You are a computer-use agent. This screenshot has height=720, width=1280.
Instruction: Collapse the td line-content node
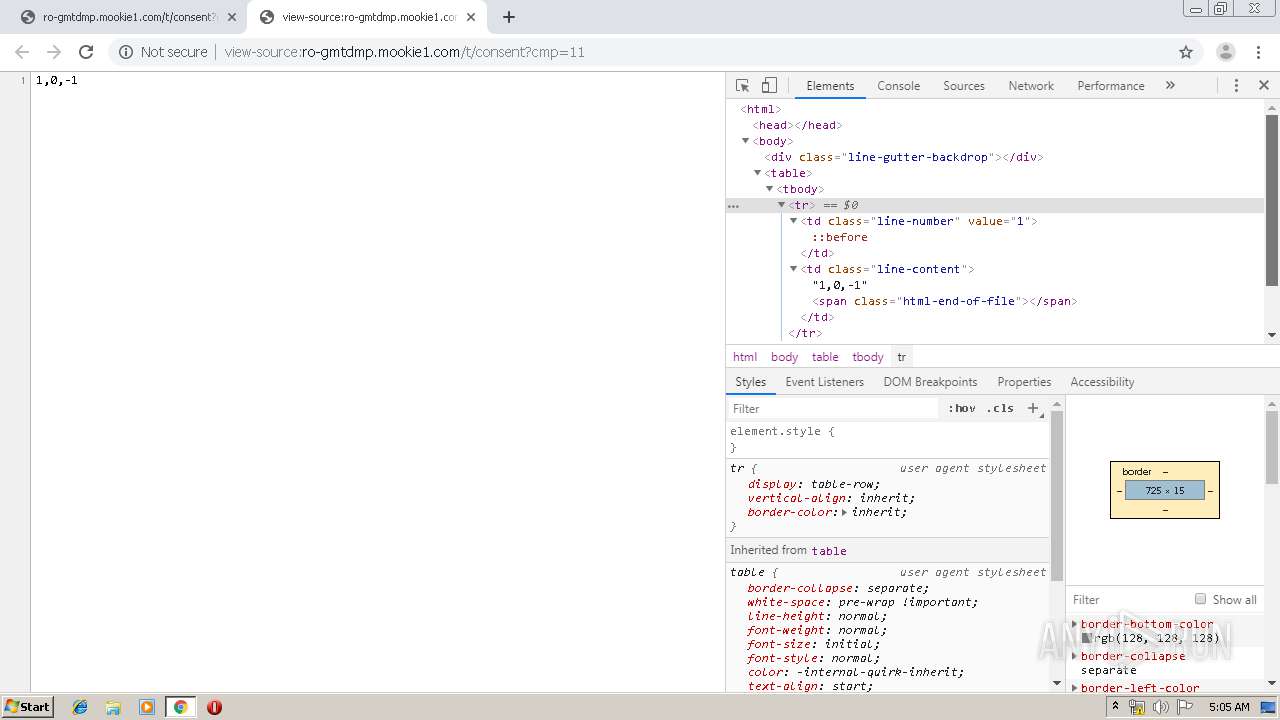tap(793, 269)
